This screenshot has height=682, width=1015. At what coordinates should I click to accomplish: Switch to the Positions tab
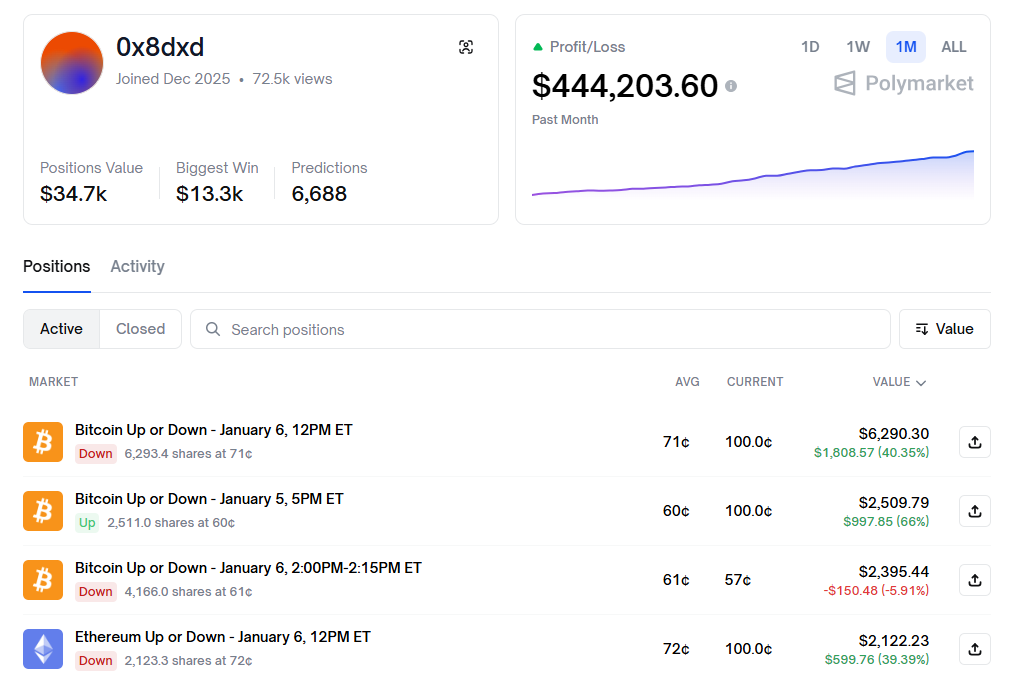pyautogui.click(x=57, y=266)
